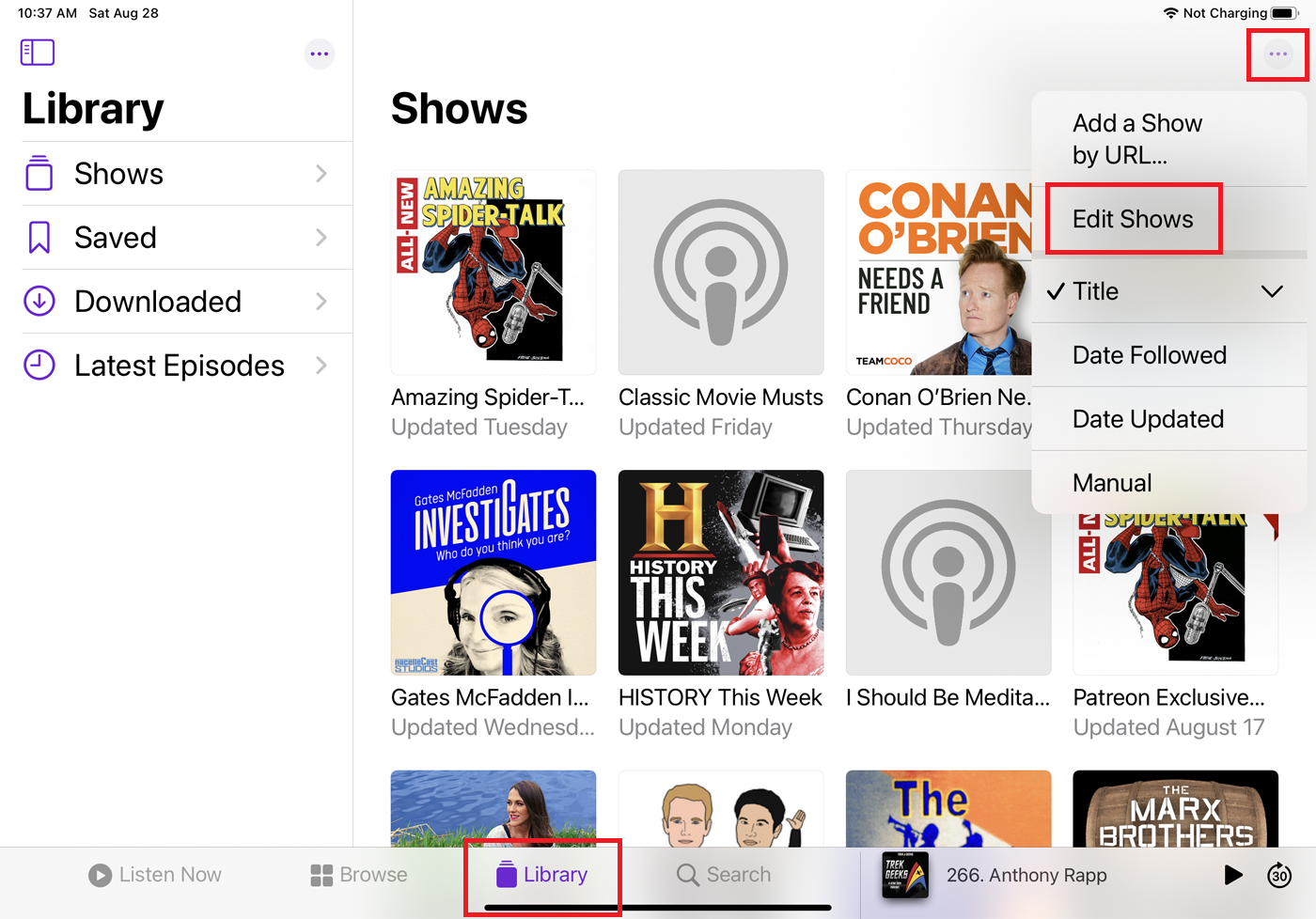Open Downloaded row in Library sidebar
This screenshot has height=919, width=1316.
pos(187,302)
